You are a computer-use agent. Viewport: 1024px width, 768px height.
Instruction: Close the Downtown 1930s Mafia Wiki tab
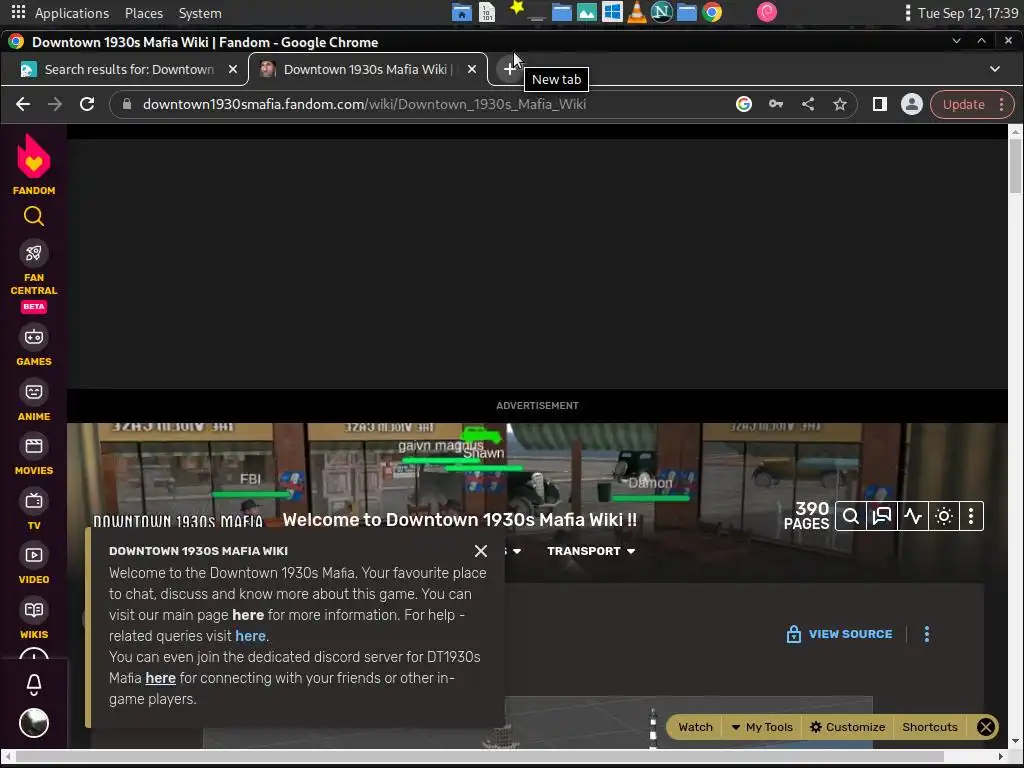(472, 69)
